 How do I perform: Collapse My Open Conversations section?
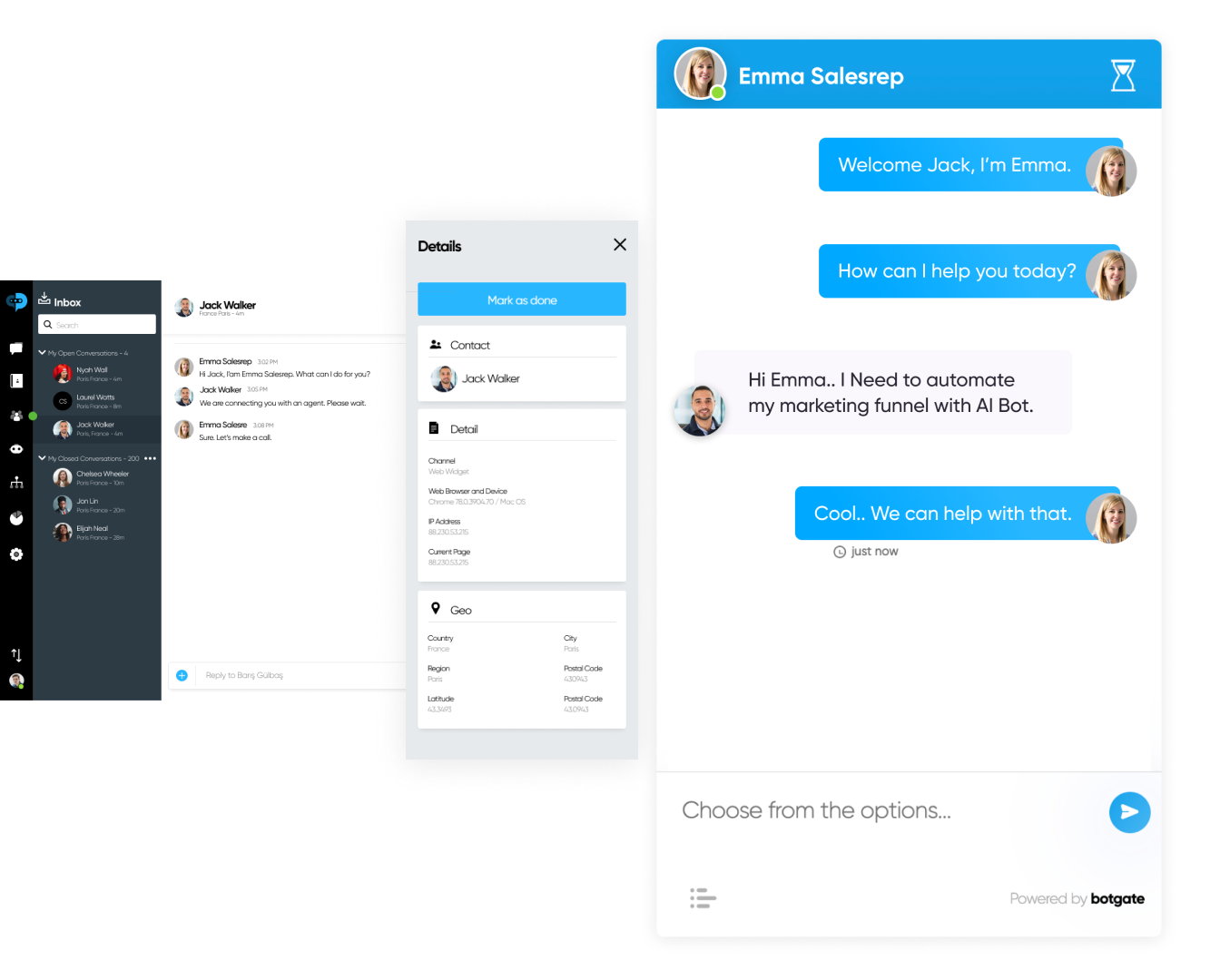tap(42, 352)
